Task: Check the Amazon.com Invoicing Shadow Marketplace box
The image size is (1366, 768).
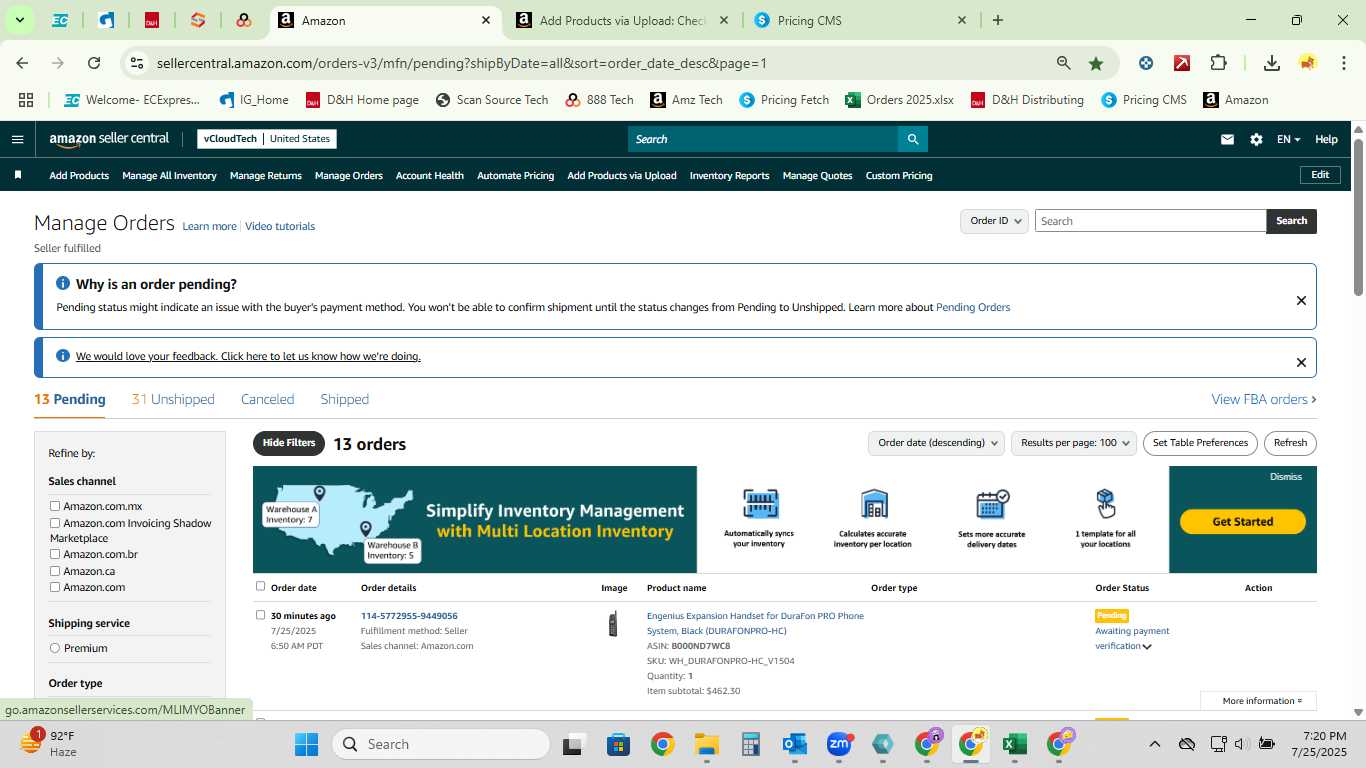Action: 55,523
